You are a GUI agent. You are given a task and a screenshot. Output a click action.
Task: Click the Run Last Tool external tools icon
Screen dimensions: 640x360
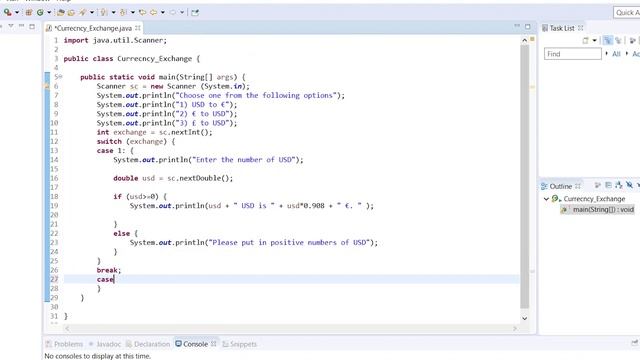coord(7,12)
